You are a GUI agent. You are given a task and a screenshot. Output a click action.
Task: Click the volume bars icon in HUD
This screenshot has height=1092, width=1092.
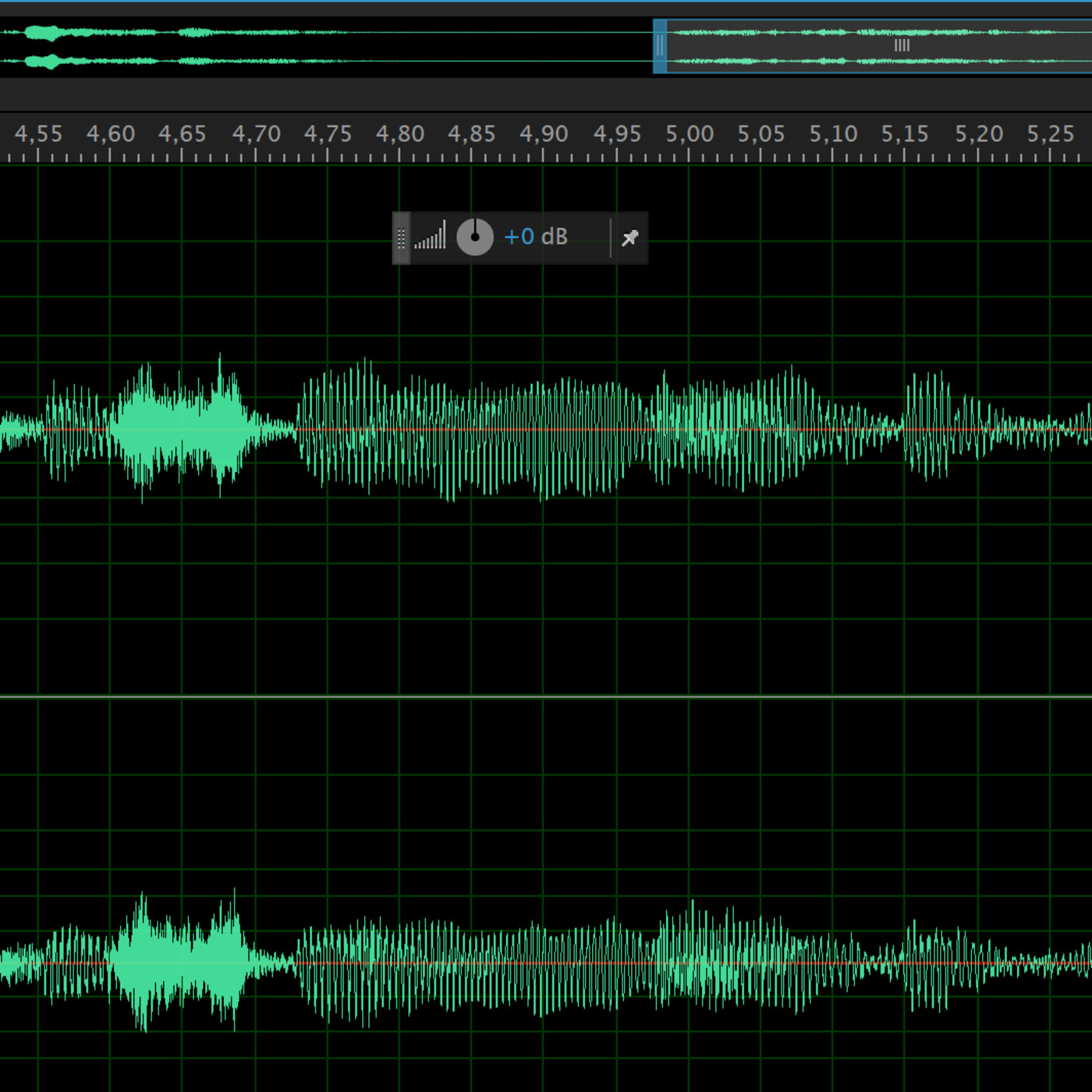click(431, 235)
